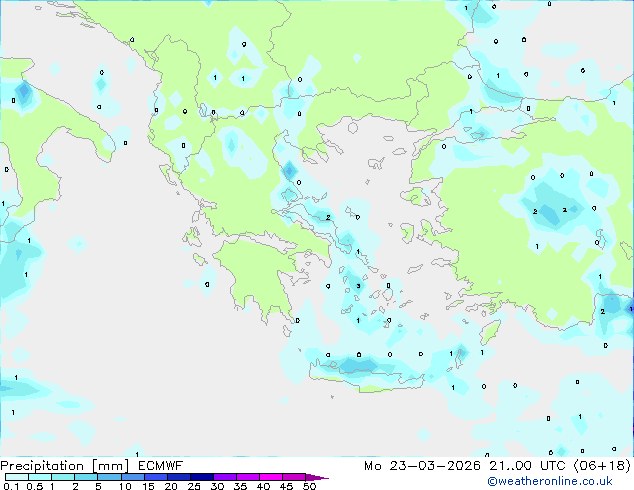The height and width of the screenshot is (490, 634).
Task: Select the 2–5 mm legend color box
Action: pyautogui.click(x=86, y=477)
